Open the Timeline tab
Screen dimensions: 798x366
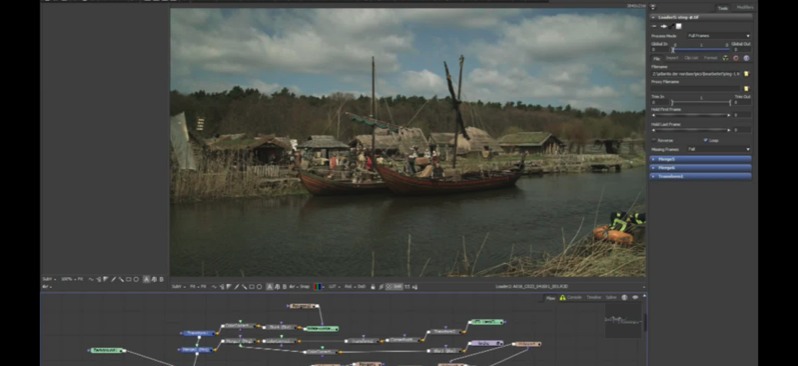point(593,297)
